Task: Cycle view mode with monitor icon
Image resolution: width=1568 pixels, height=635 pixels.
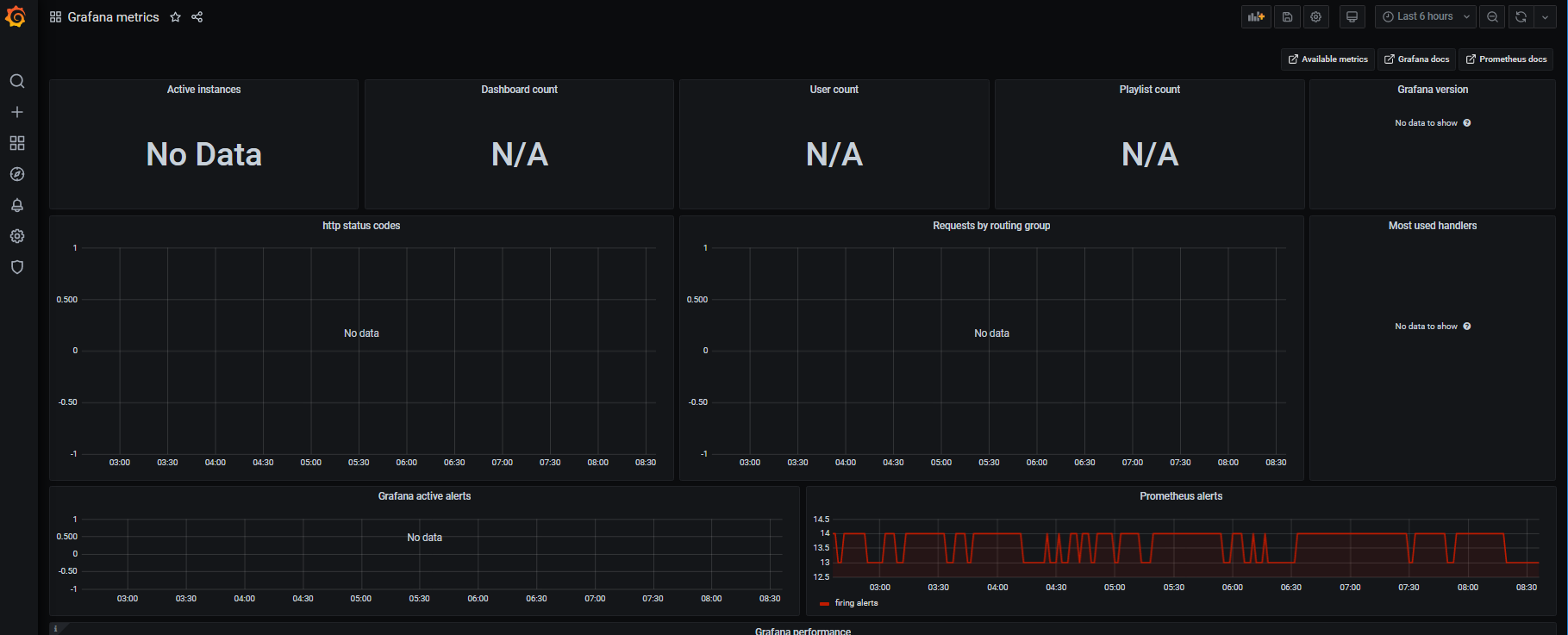Action: pos(1352,17)
